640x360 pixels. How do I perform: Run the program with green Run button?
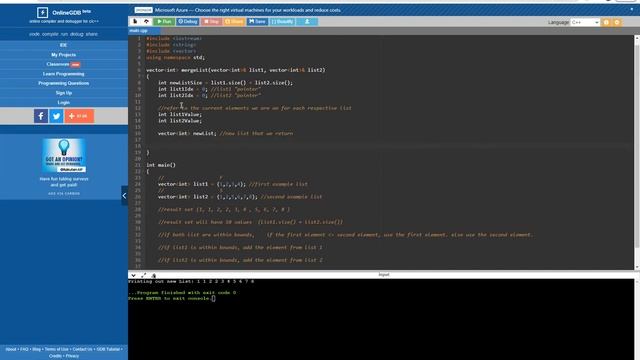pos(164,22)
